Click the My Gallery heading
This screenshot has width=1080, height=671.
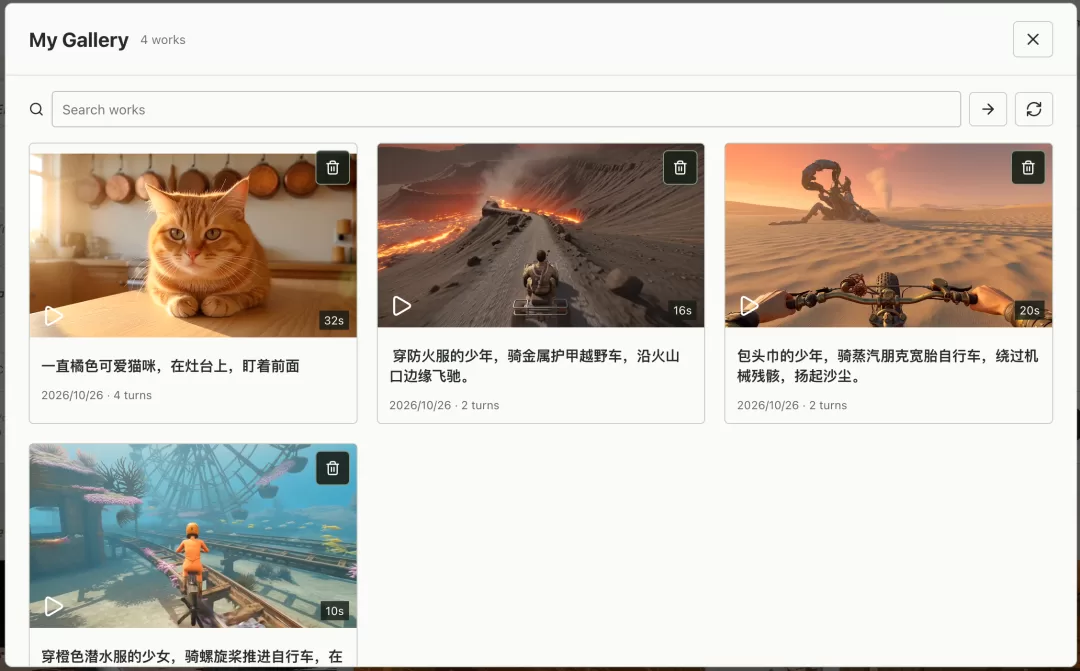79,40
